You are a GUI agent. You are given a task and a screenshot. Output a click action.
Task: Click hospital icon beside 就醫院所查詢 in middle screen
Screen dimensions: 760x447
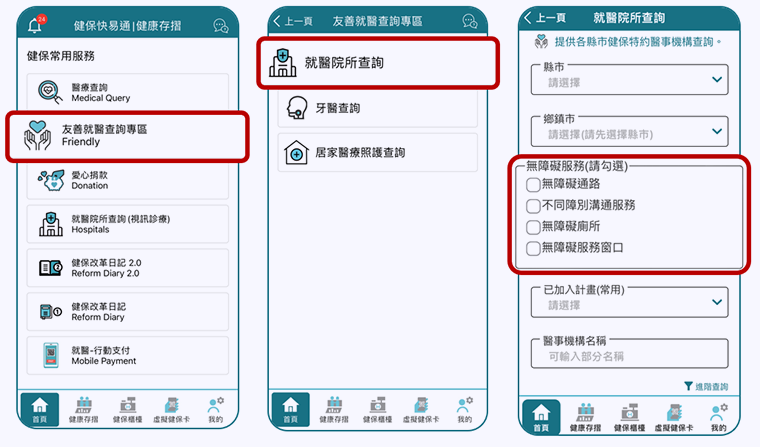[x=283, y=63]
